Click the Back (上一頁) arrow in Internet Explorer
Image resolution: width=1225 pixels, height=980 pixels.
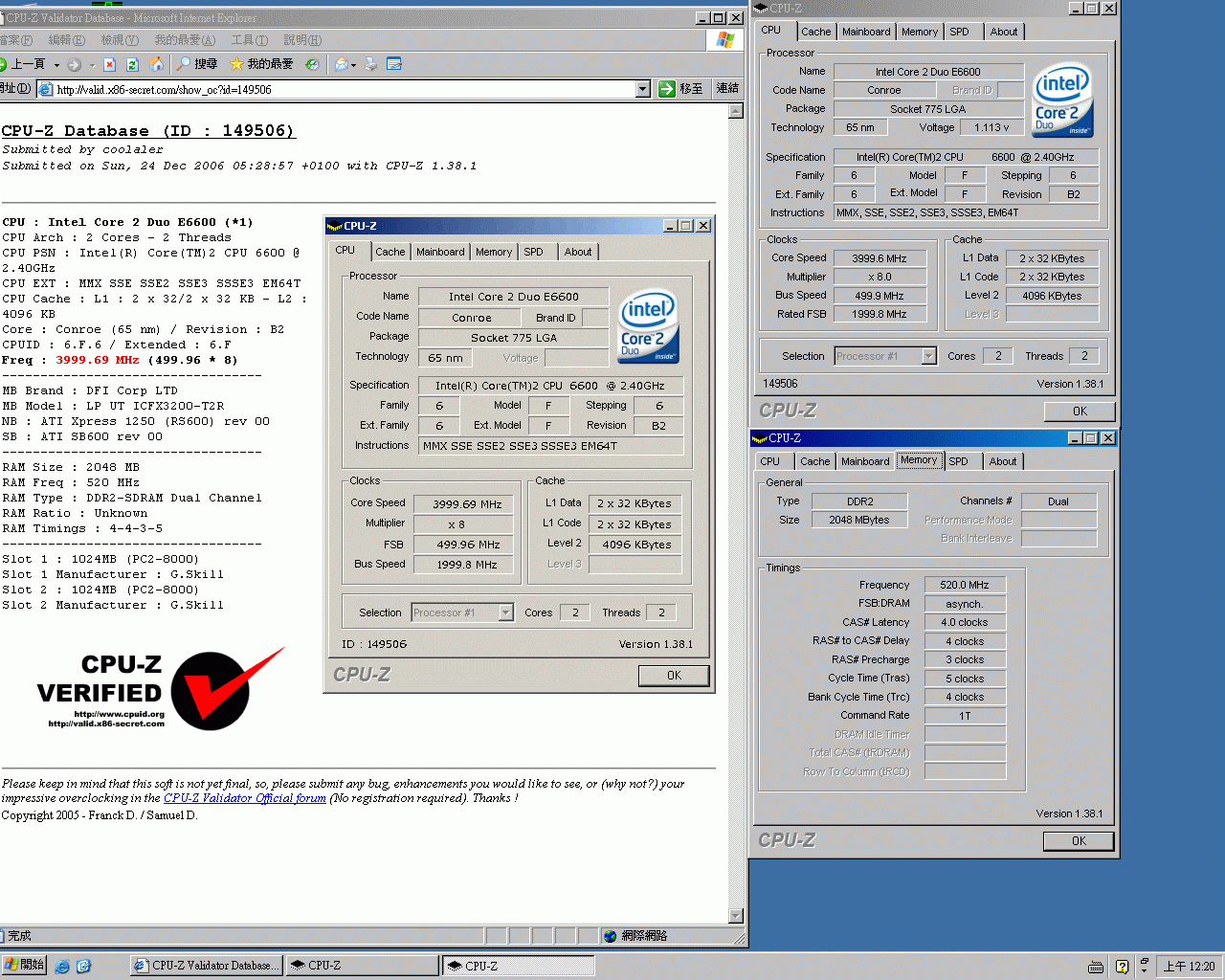coord(23,64)
